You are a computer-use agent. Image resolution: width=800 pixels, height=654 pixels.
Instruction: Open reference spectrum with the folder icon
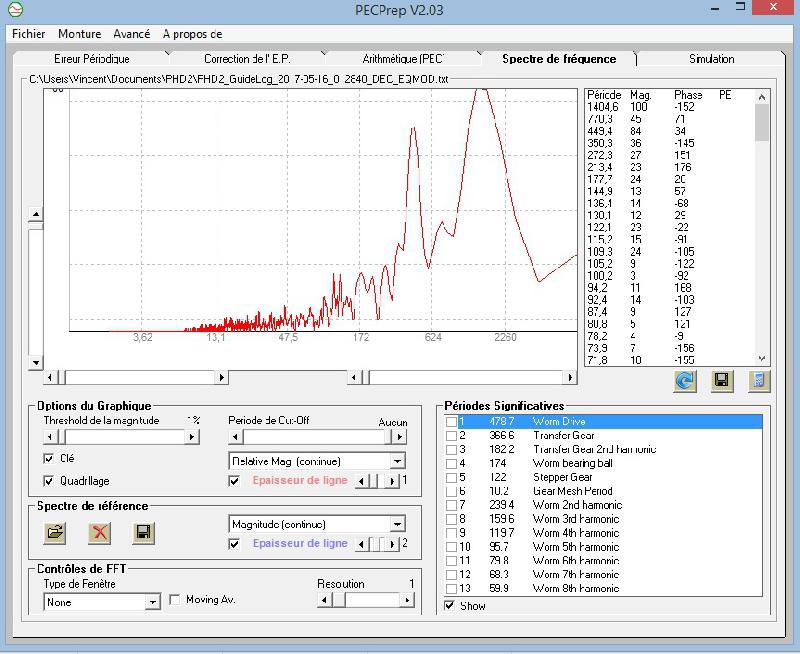55,533
